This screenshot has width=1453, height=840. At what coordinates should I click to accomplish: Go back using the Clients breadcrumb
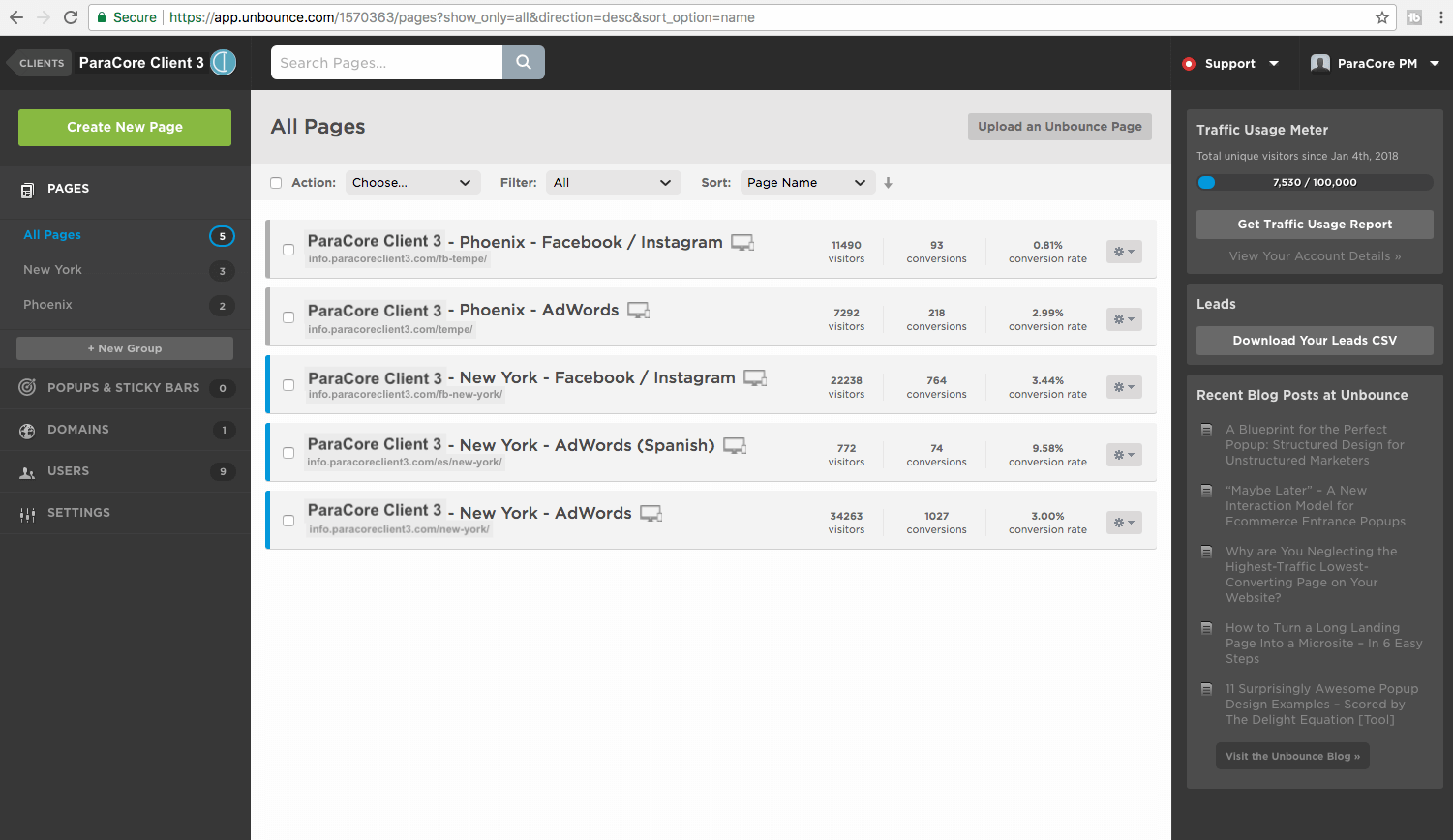[39, 63]
